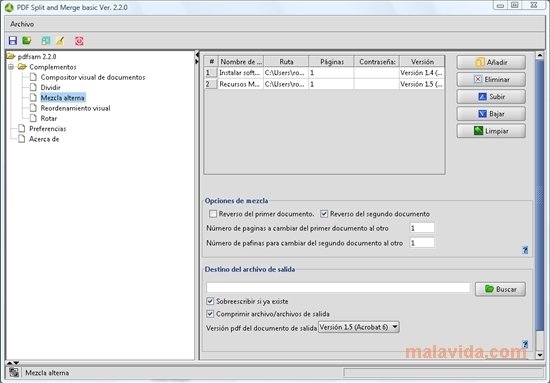550x383 pixels.
Task: Click the Limpiar button
Action: [491, 131]
